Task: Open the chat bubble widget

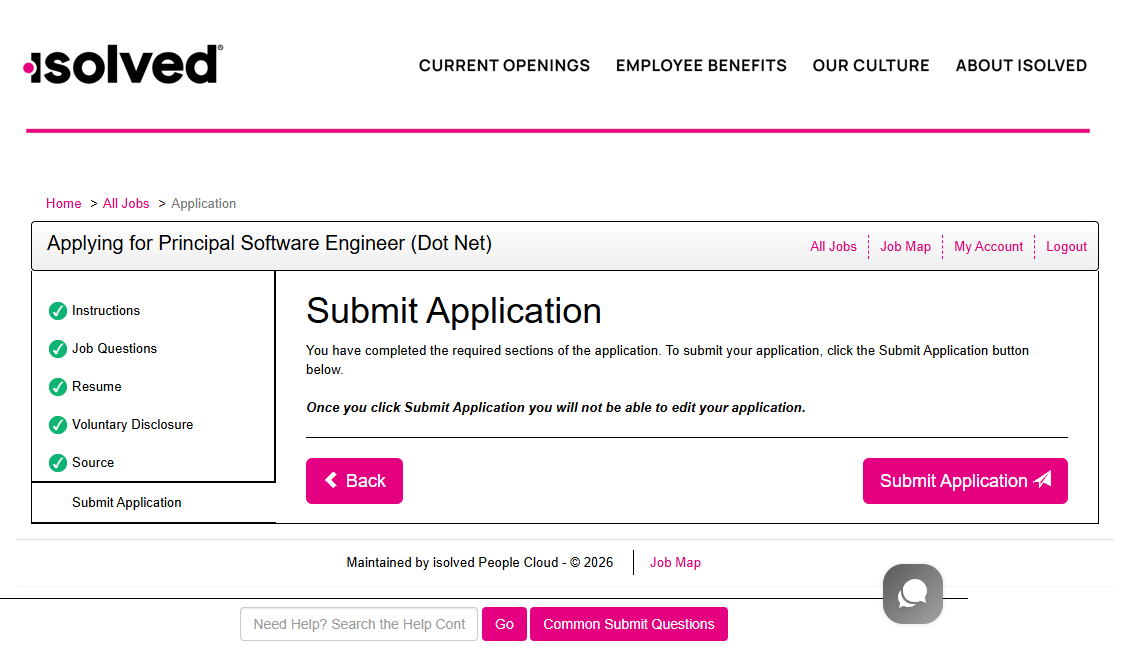Action: click(912, 593)
